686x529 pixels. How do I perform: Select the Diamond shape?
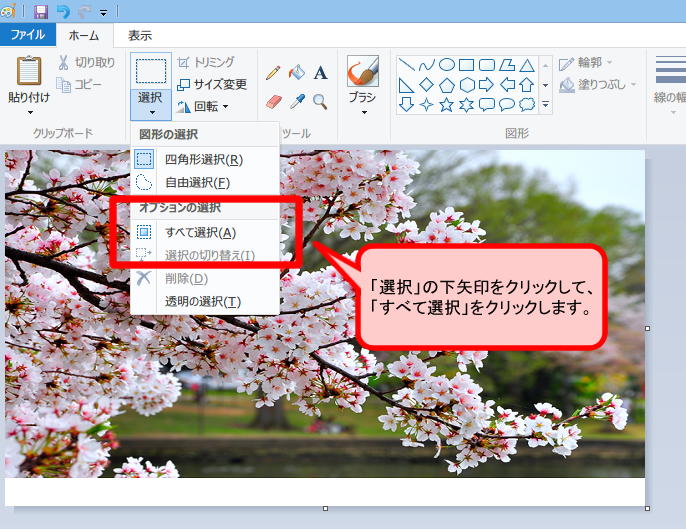pos(427,84)
